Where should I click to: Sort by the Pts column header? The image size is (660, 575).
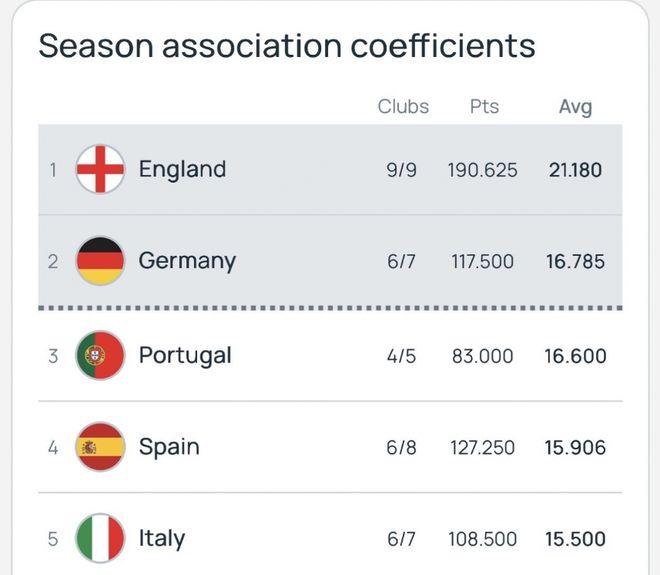(x=484, y=106)
